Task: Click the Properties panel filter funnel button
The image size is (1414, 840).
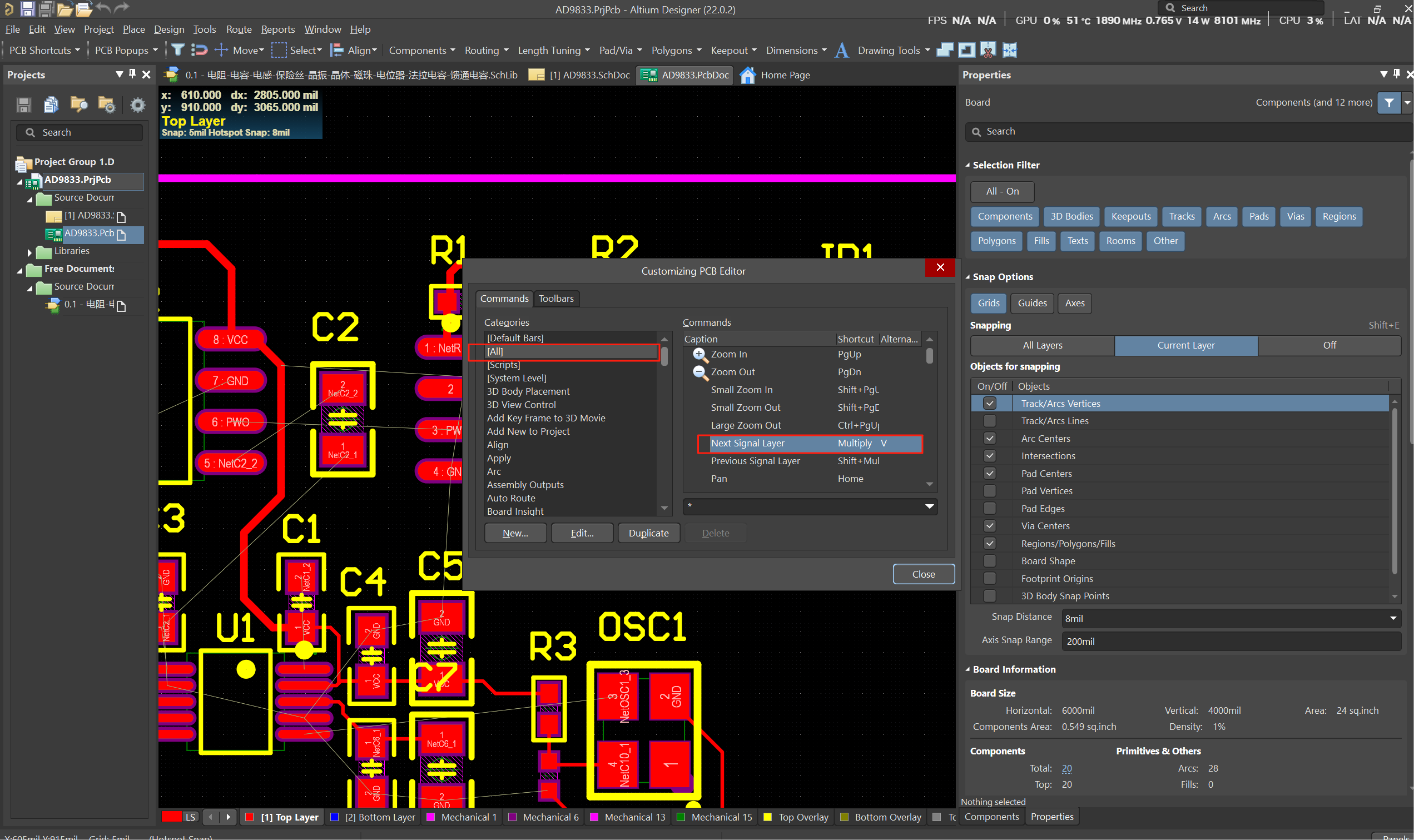Action: (x=1388, y=102)
